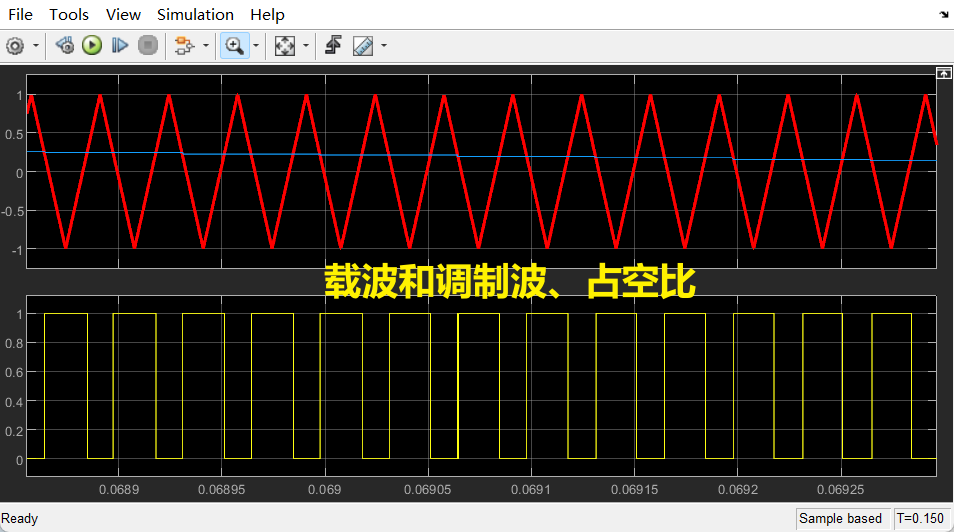
Task: Click the 0.06925 x-axis tick label
Action: coord(840,489)
